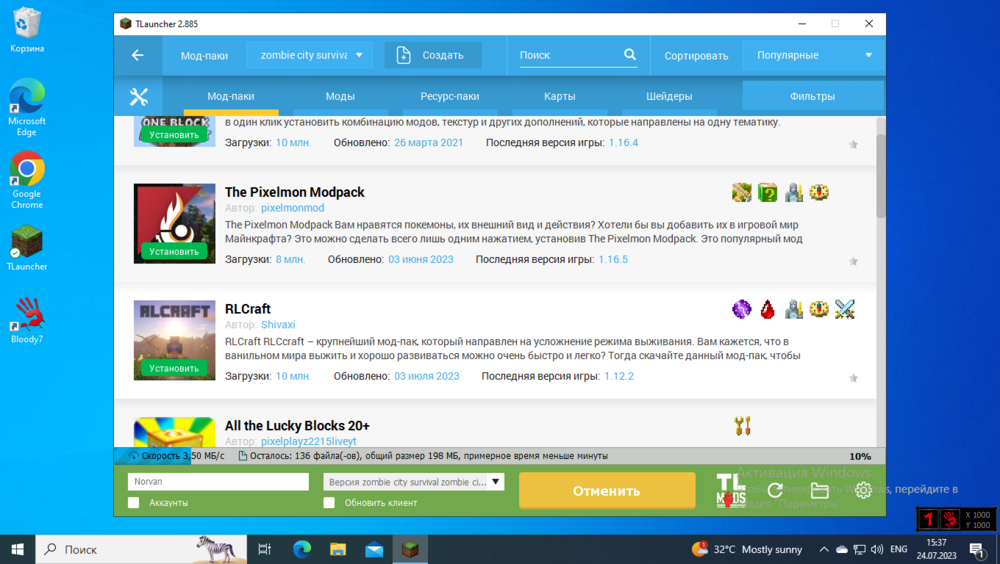Click the crossed swords icon on RLCraft row
The image size is (1000, 564).
coord(844,309)
